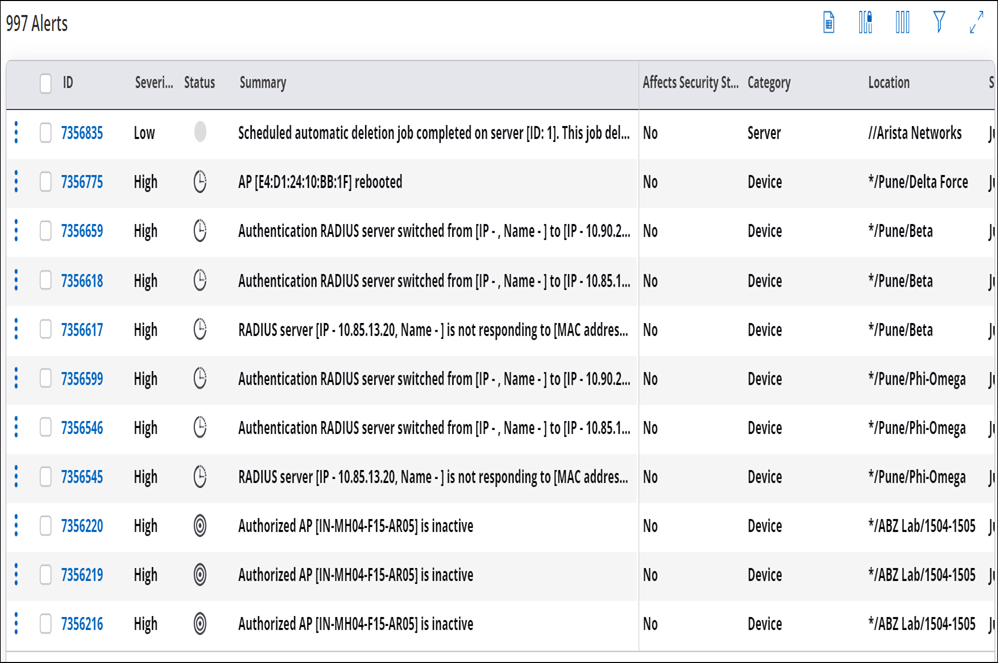Click the status clock icon for alert 7356775
Image resolution: width=999 pixels, height=663 pixels.
click(x=200, y=182)
